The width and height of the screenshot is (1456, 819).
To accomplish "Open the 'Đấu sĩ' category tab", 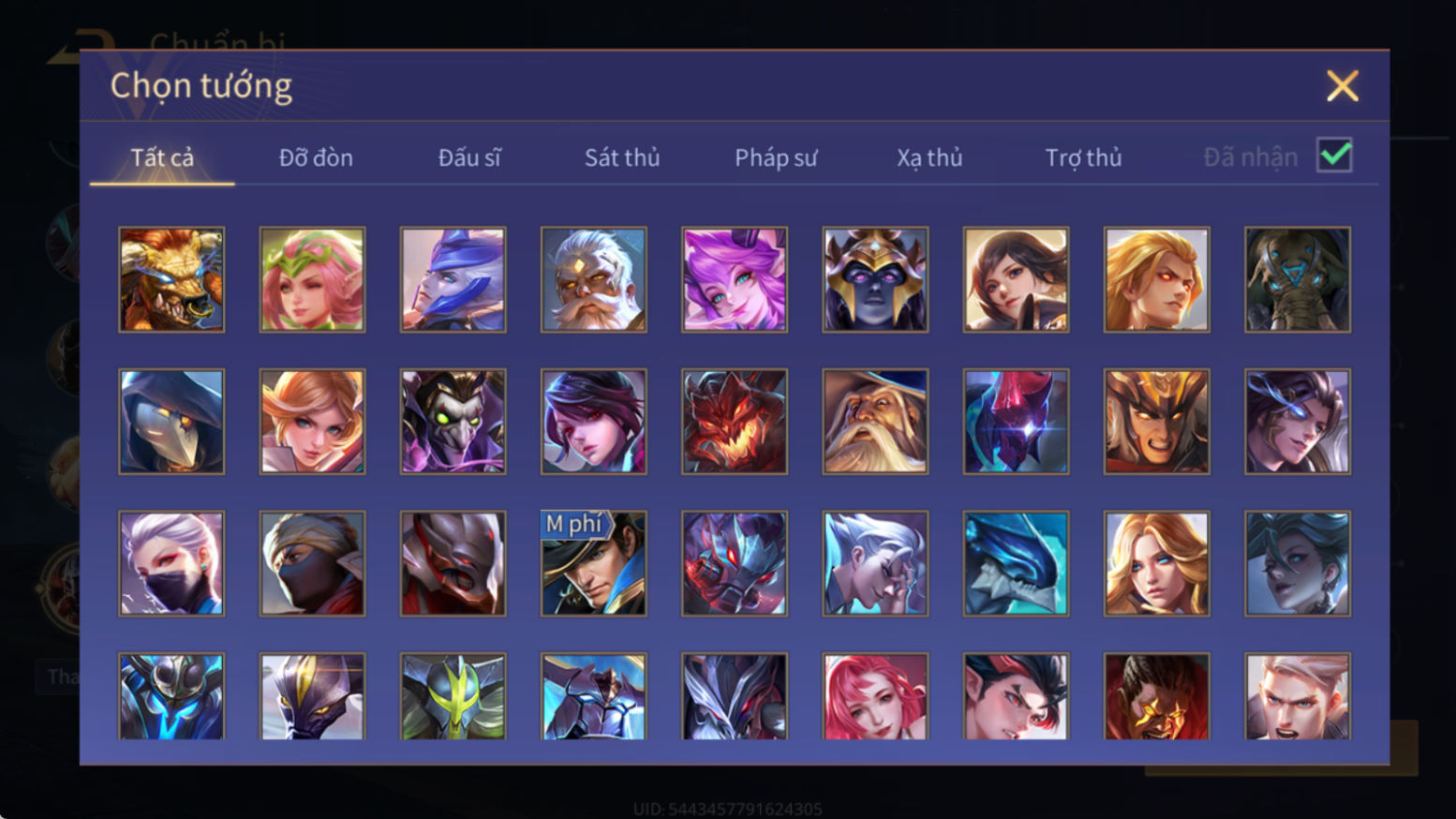I will click(469, 157).
